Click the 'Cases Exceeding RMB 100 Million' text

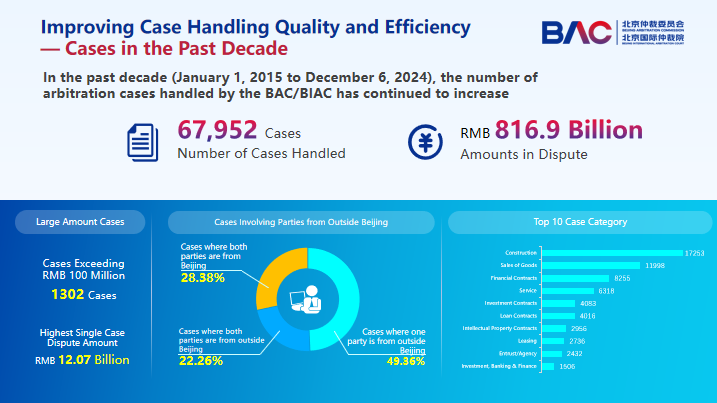(84, 269)
